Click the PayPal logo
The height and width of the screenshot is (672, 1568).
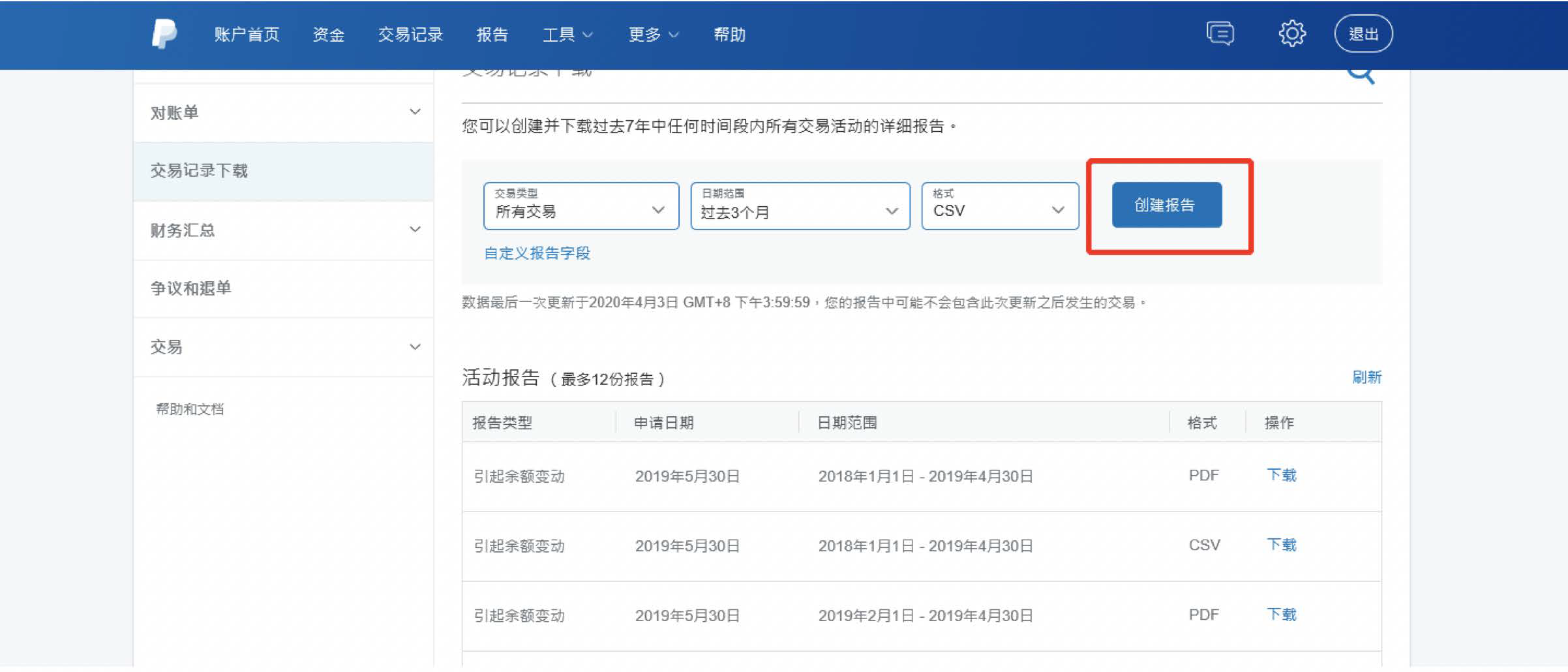pyautogui.click(x=165, y=34)
